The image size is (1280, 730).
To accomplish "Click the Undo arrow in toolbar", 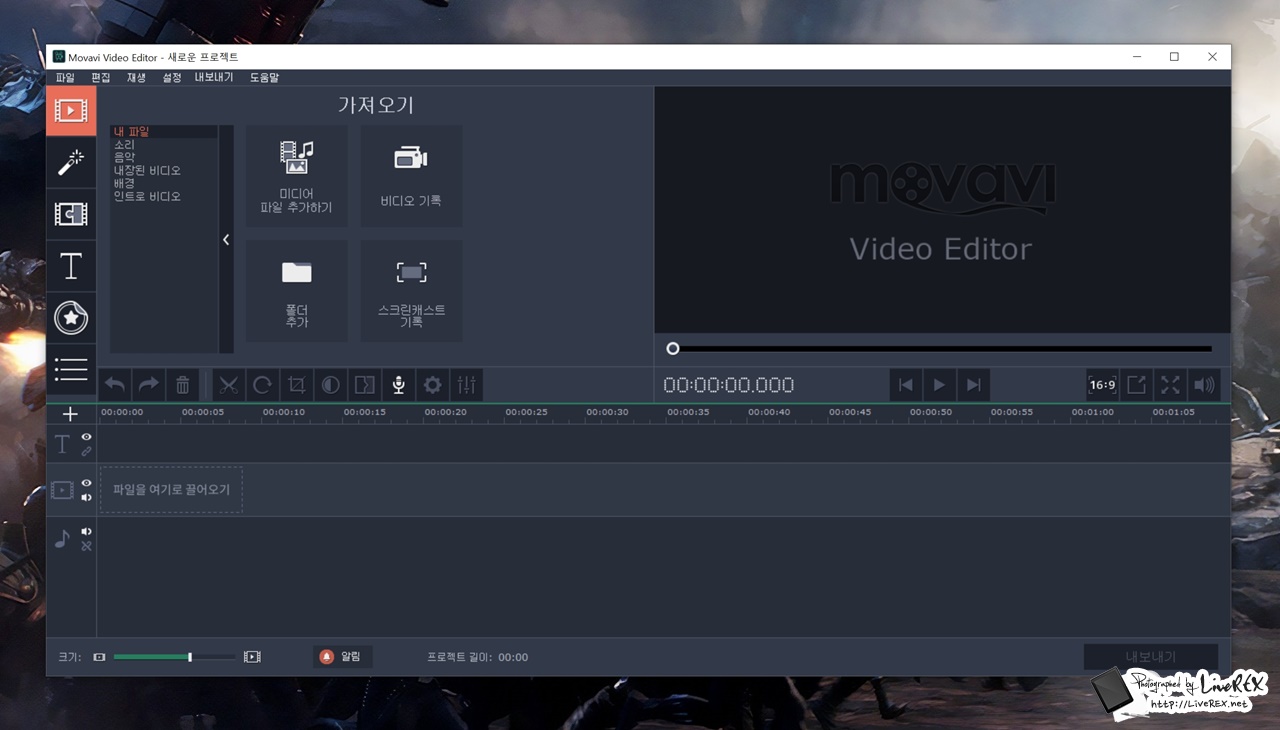I will pyautogui.click(x=115, y=385).
